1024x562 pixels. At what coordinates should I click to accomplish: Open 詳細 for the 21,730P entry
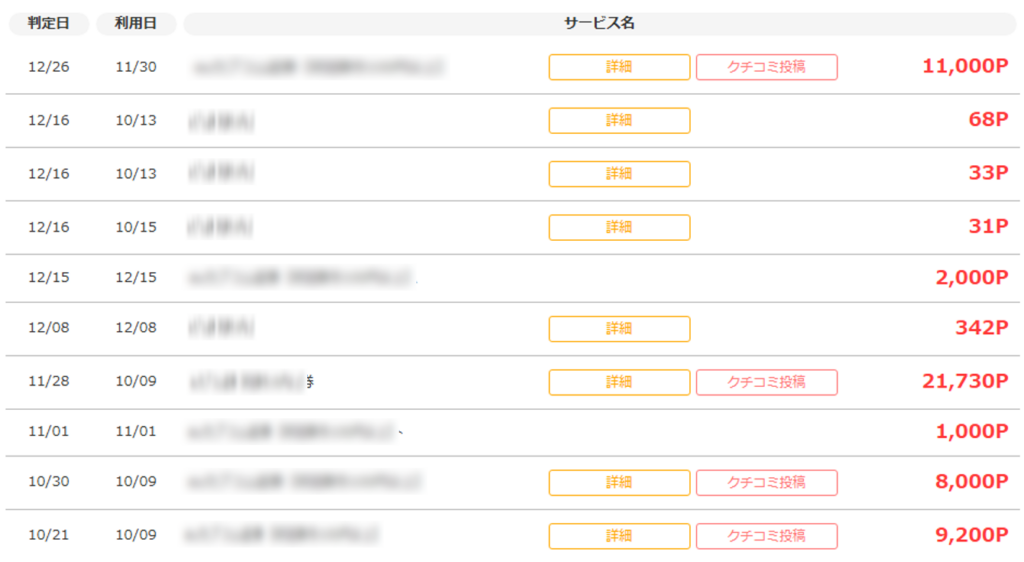click(x=619, y=382)
